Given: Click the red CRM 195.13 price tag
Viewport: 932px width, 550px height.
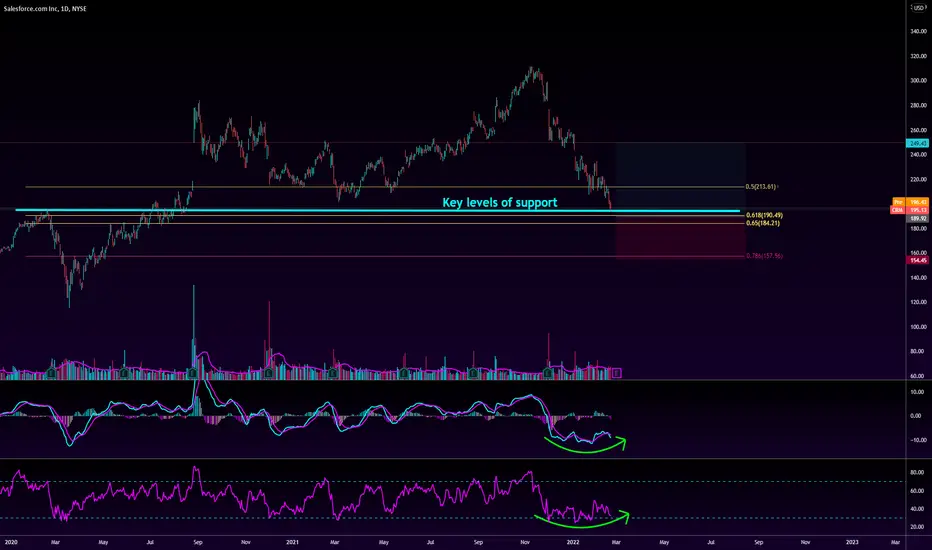Looking at the screenshot, I should coord(909,210).
